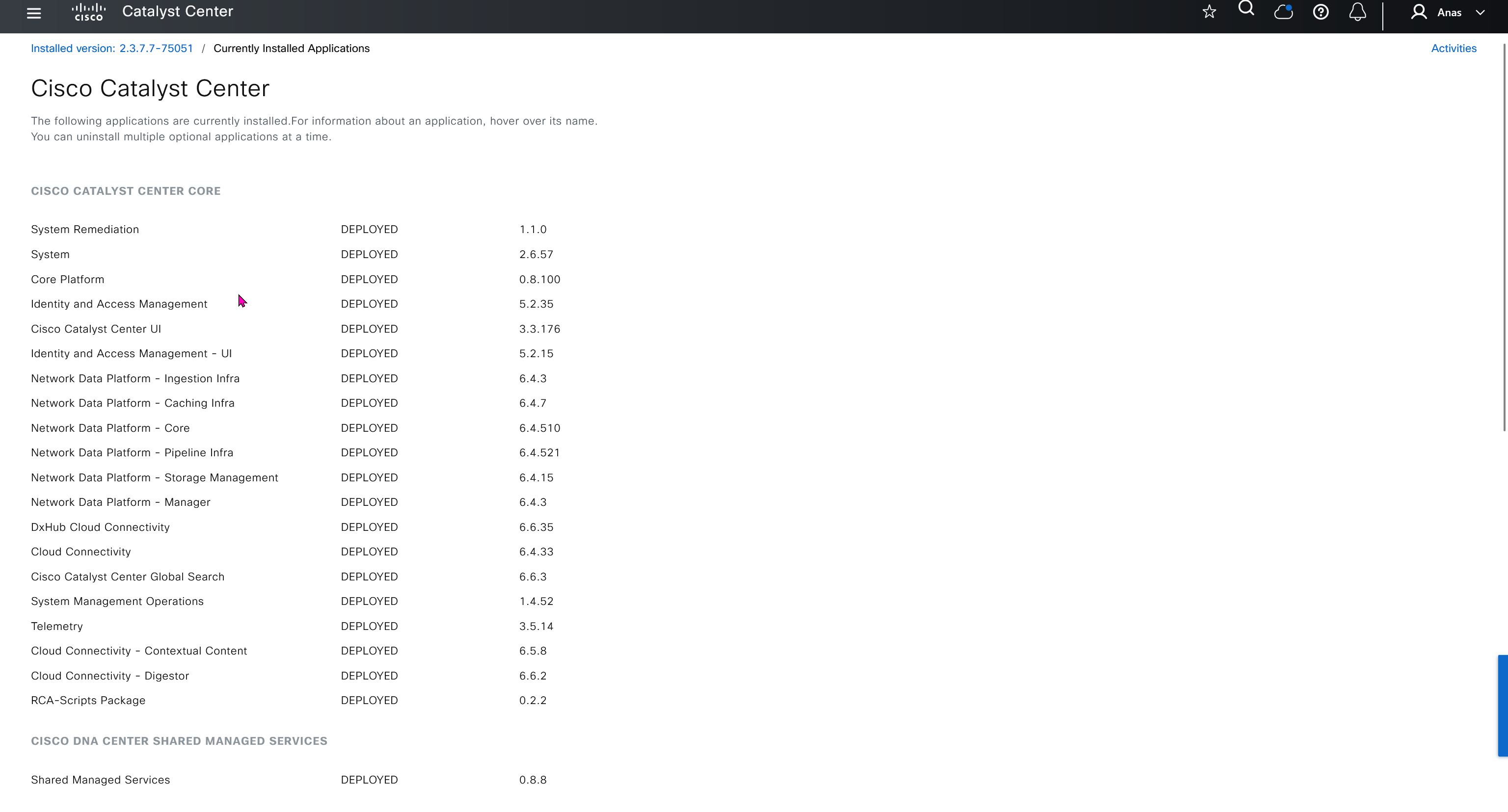Image resolution: width=1508 pixels, height=812 pixels.
Task: Open the Activities link
Action: point(1454,49)
